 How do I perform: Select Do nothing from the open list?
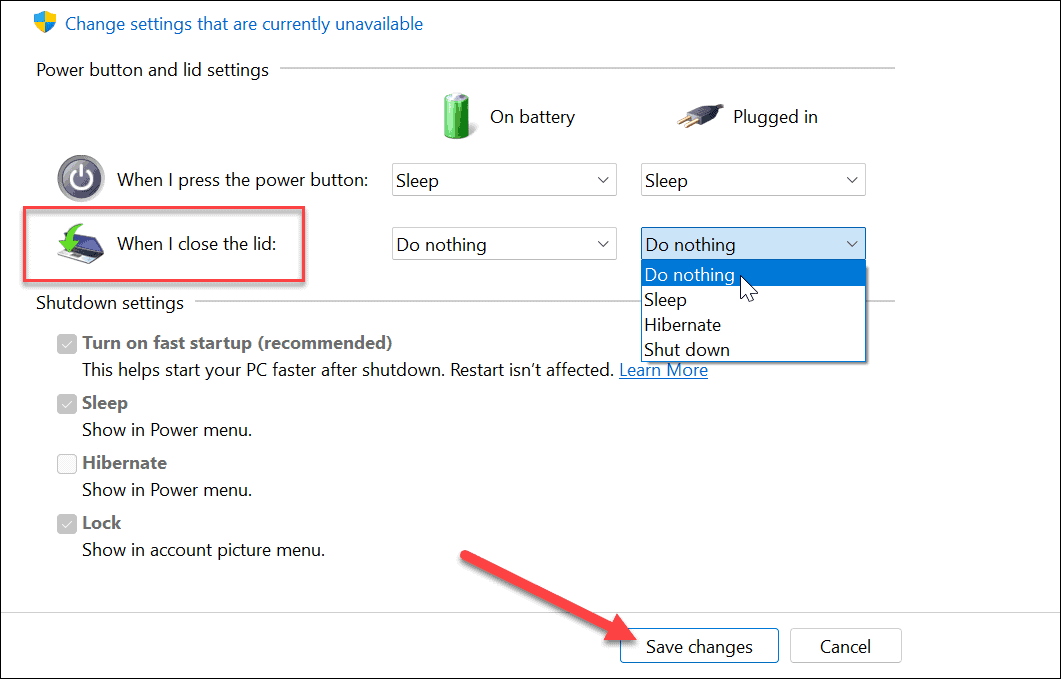tap(690, 275)
